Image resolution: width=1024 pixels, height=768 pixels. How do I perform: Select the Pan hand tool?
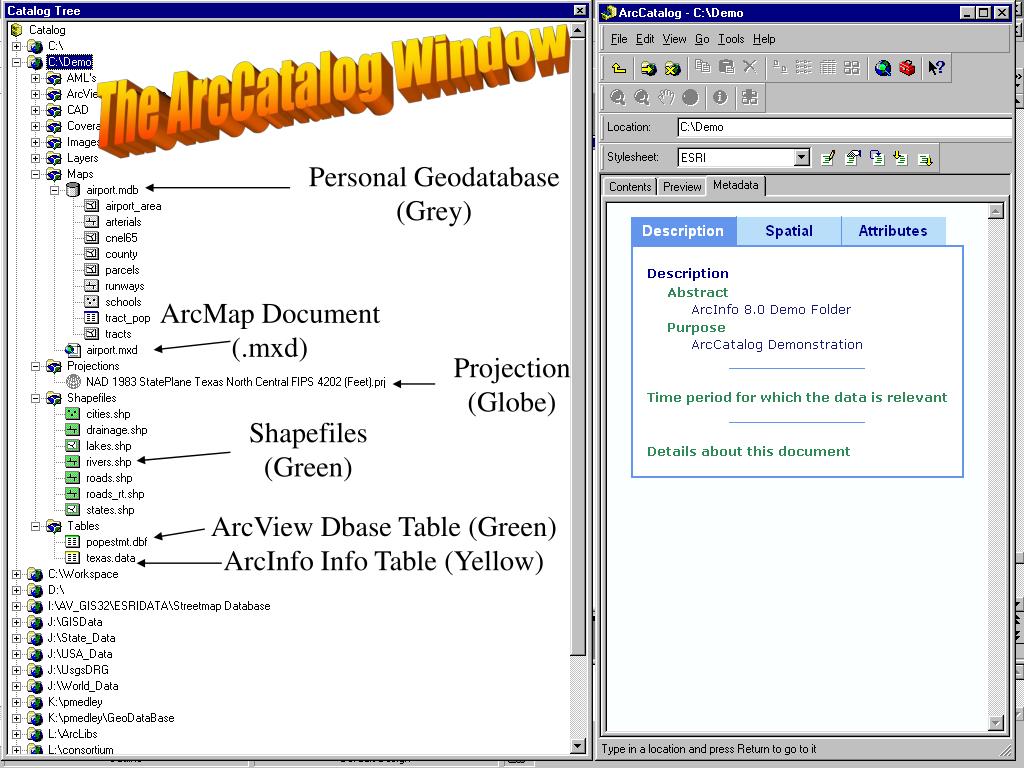(665, 98)
